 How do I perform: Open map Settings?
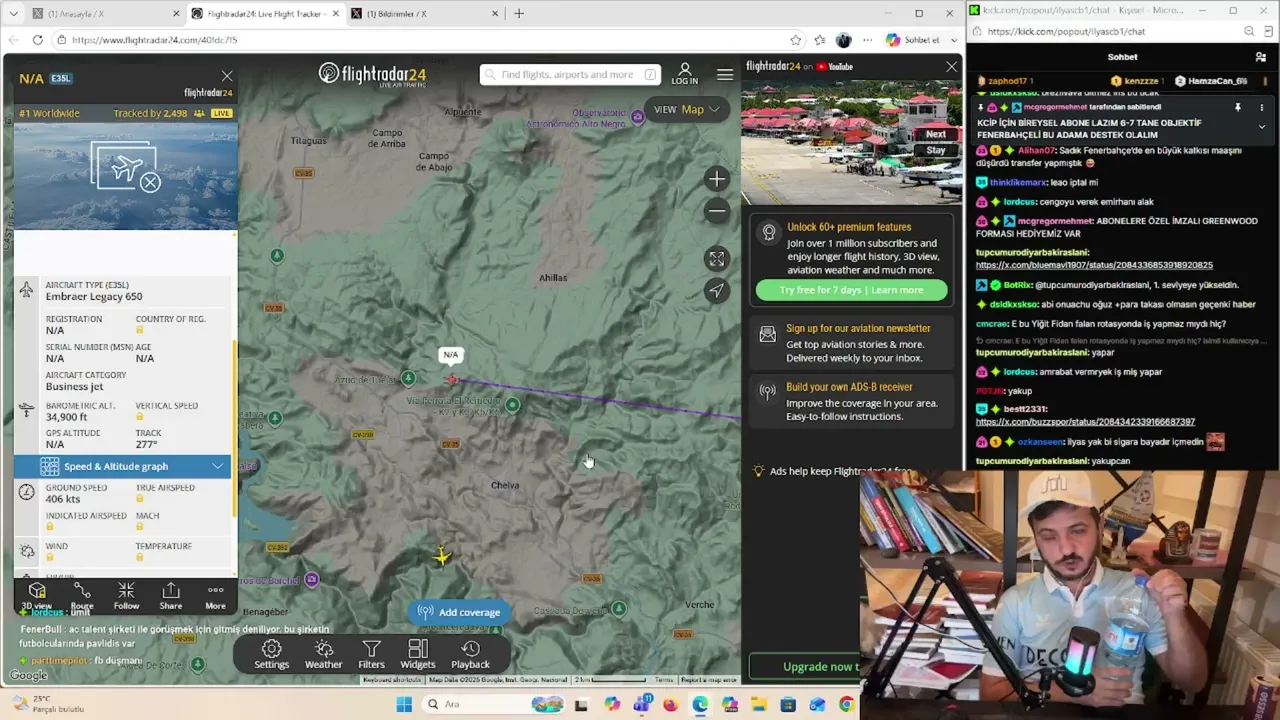point(271,655)
